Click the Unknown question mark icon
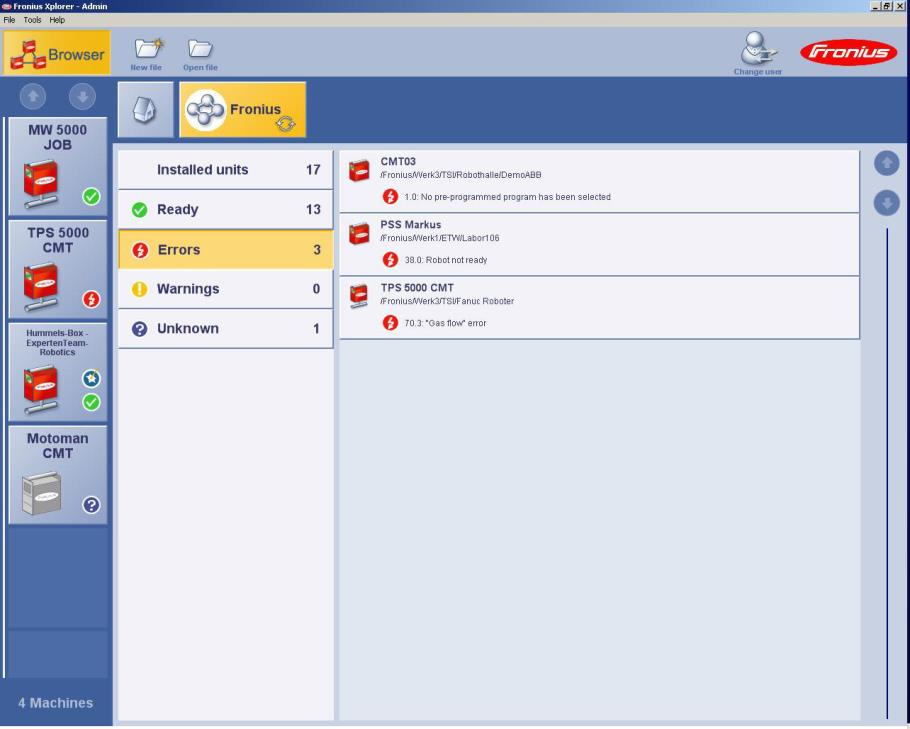910x729 pixels. [x=139, y=329]
